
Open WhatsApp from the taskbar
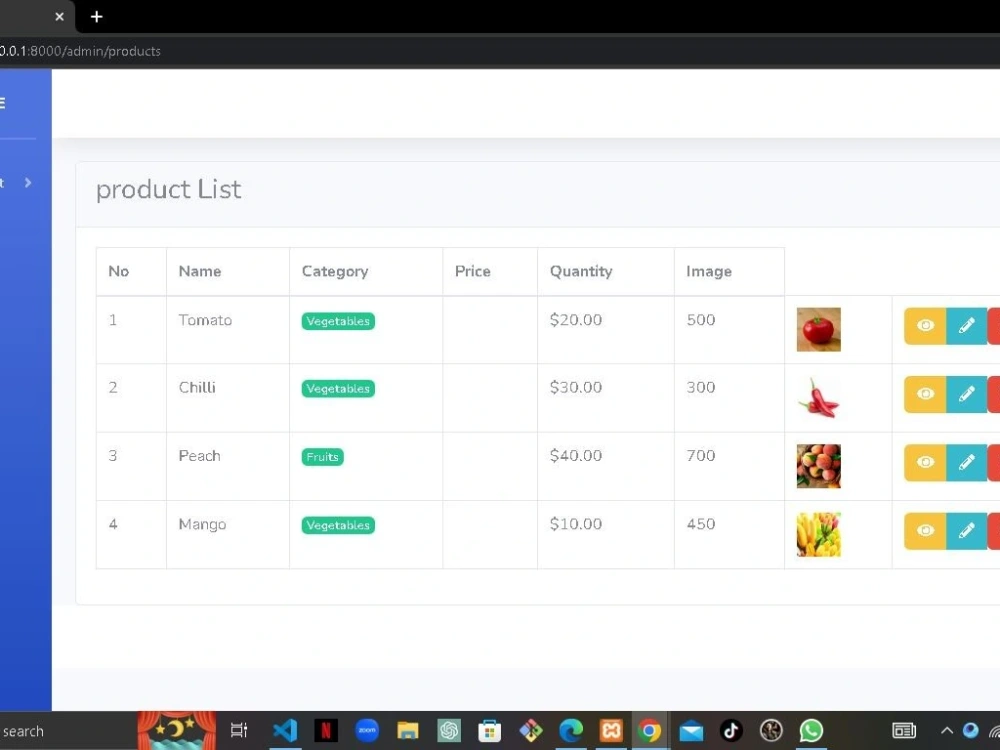coord(811,730)
